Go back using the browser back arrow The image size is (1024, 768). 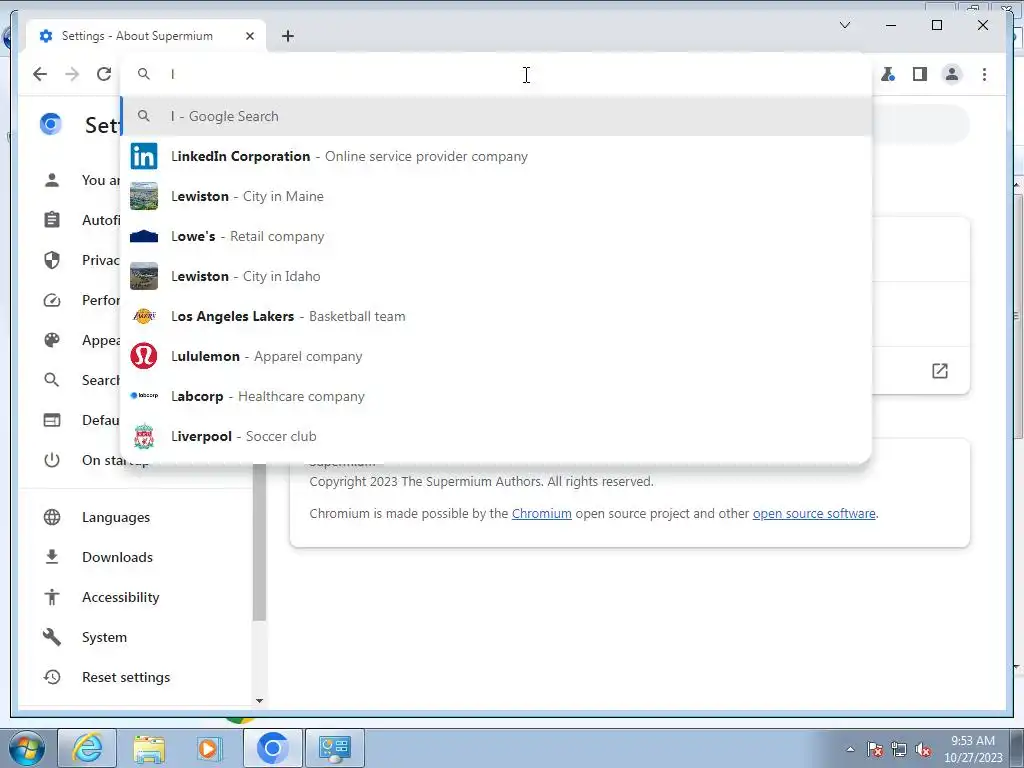tap(40, 74)
